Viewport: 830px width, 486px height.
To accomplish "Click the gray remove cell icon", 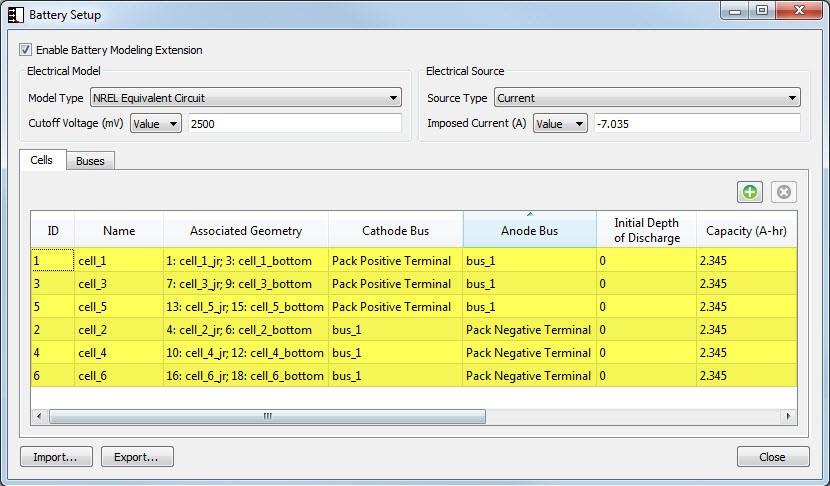I will 784,192.
